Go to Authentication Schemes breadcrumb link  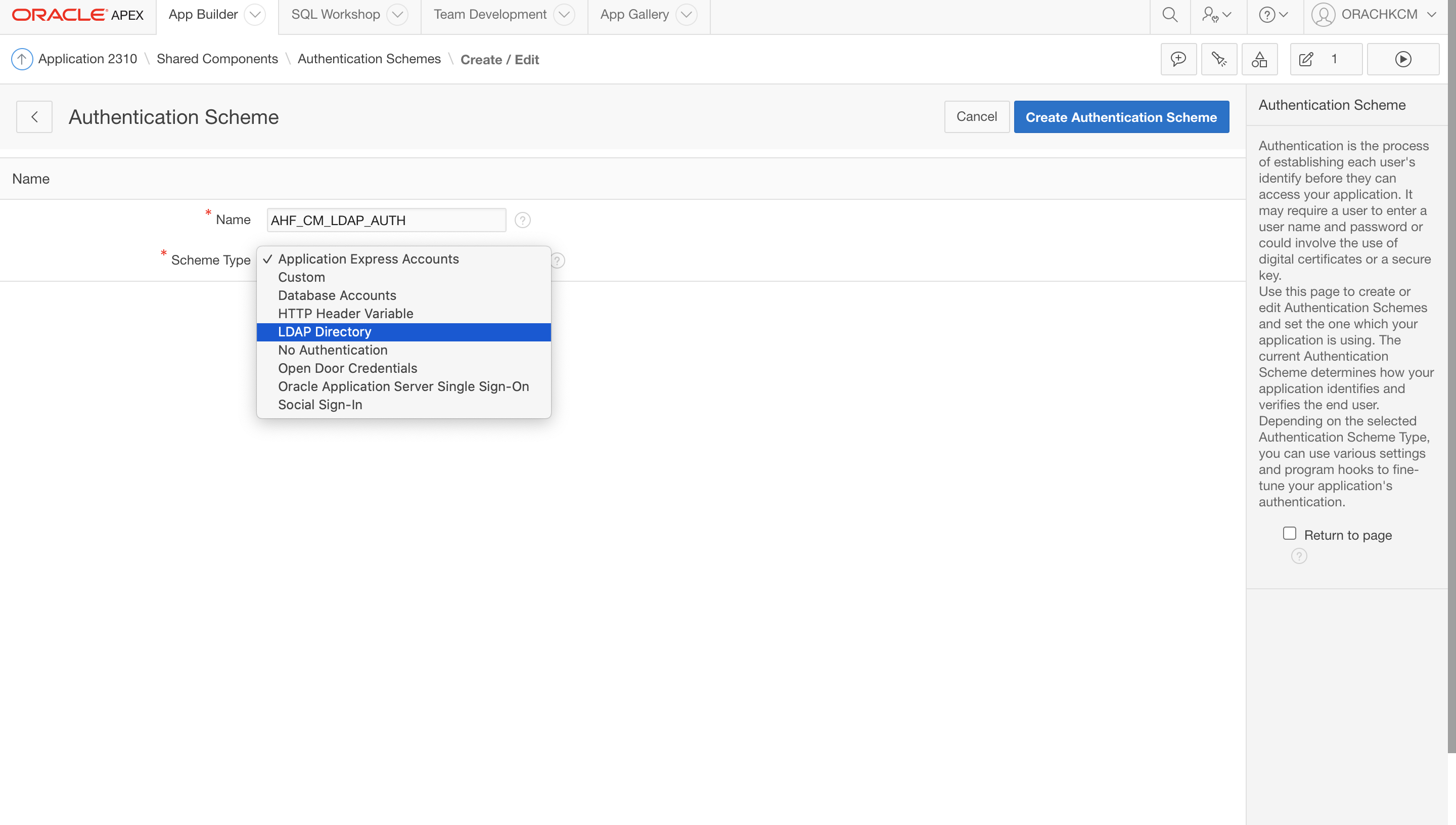369,59
